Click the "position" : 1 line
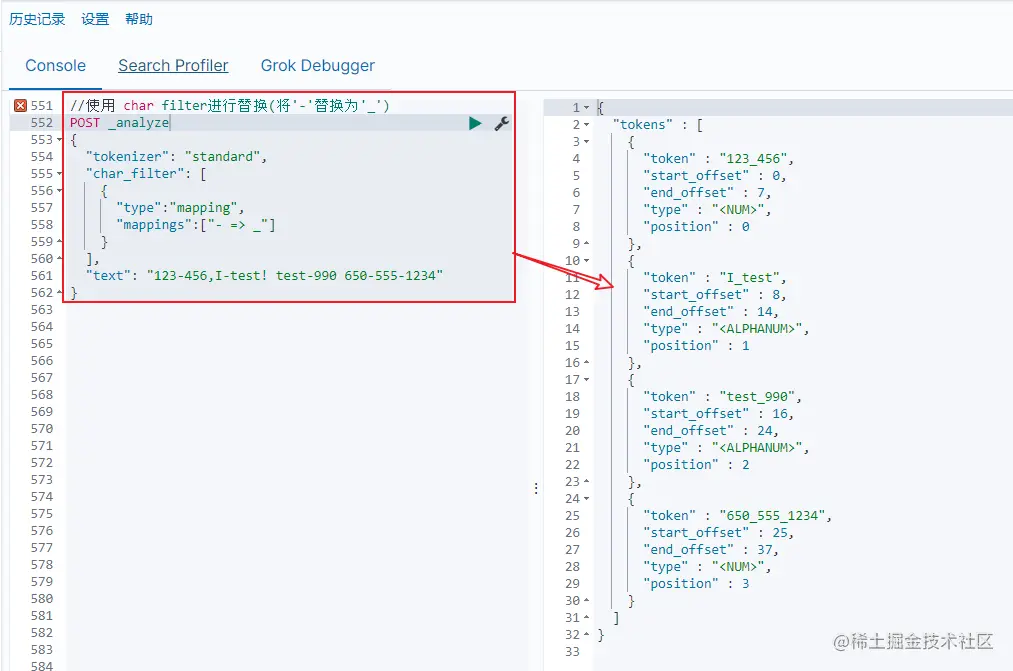The height and width of the screenshot is (671, 1013). coord(696,346)
